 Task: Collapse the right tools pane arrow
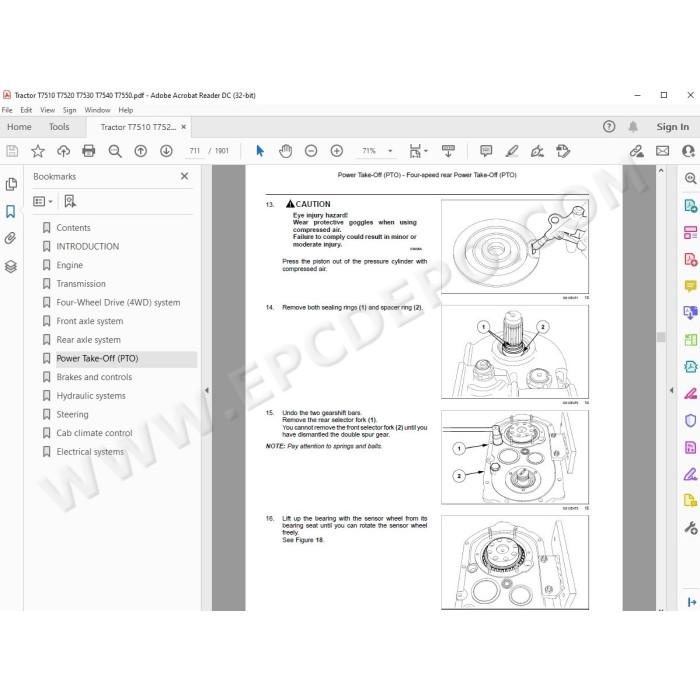coord(672,390)
